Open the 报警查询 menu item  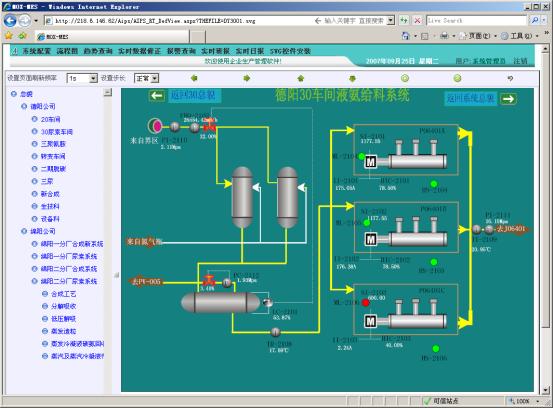click(181, 51)
